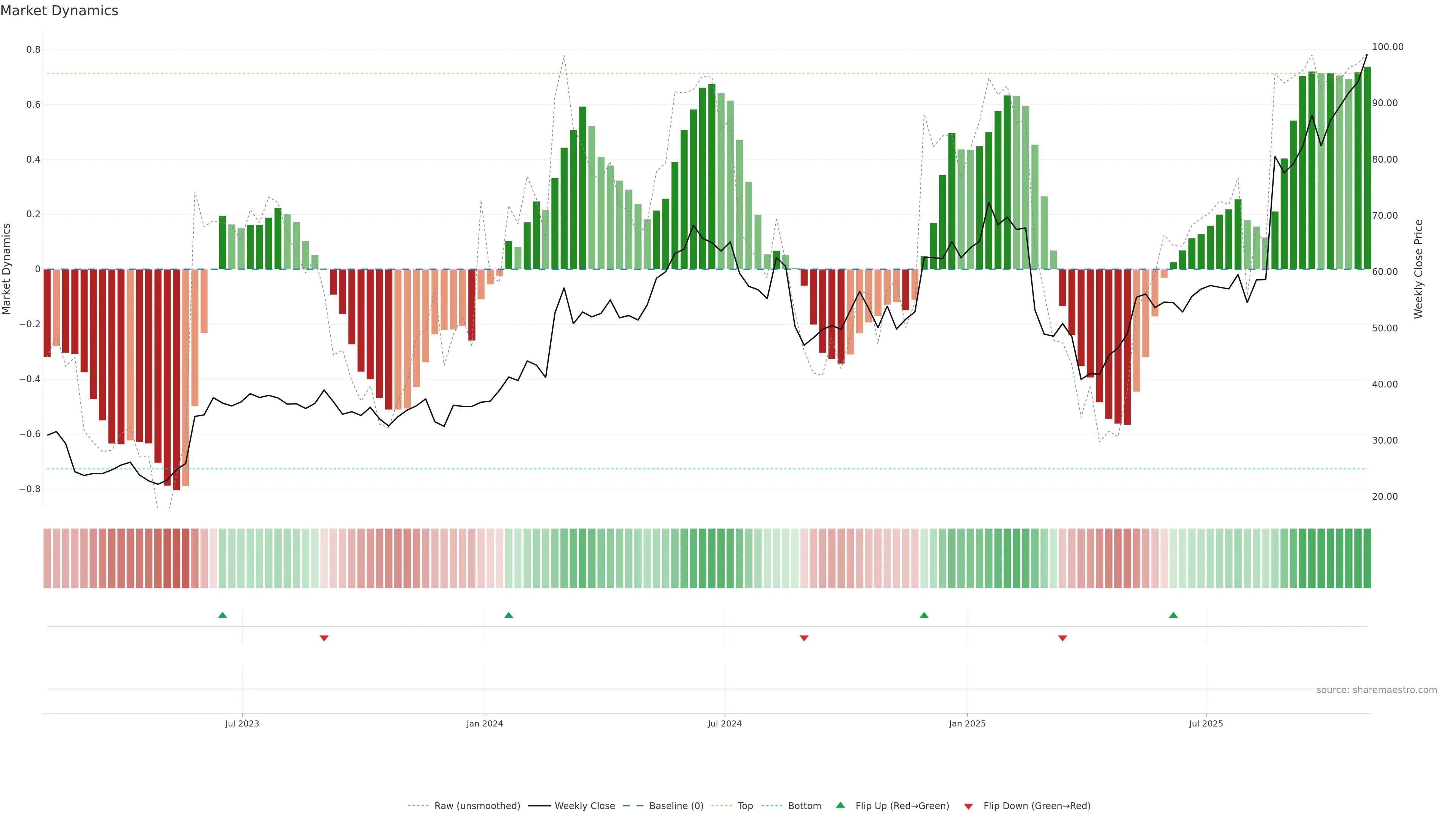Click the Weekly Close Price axis title
The width and height of the screenshot is (1456, 819).
click(x=1418, y=269)
